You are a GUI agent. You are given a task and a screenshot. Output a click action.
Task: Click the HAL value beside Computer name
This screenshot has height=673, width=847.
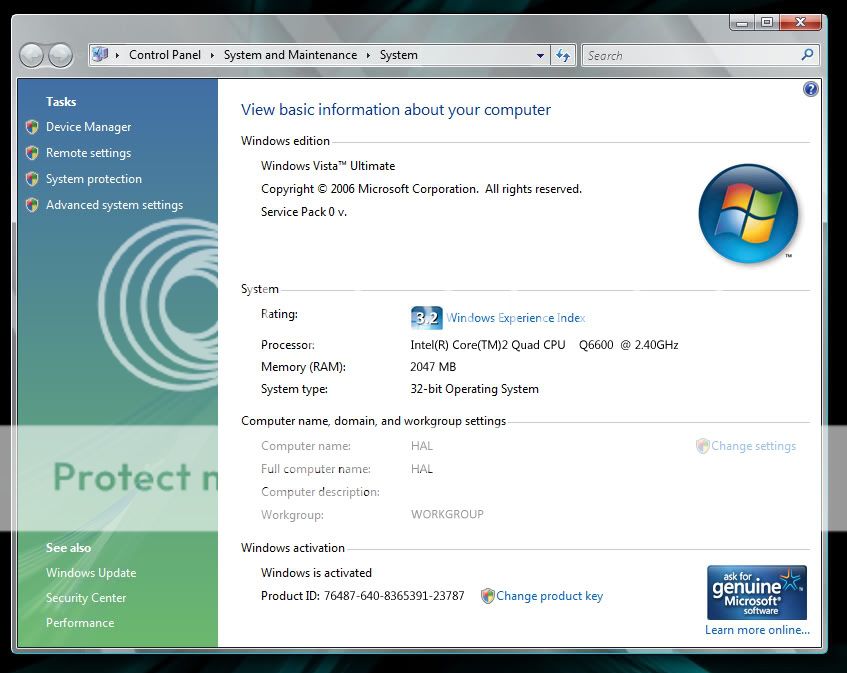pyautogui.click(x=422, y=446)
